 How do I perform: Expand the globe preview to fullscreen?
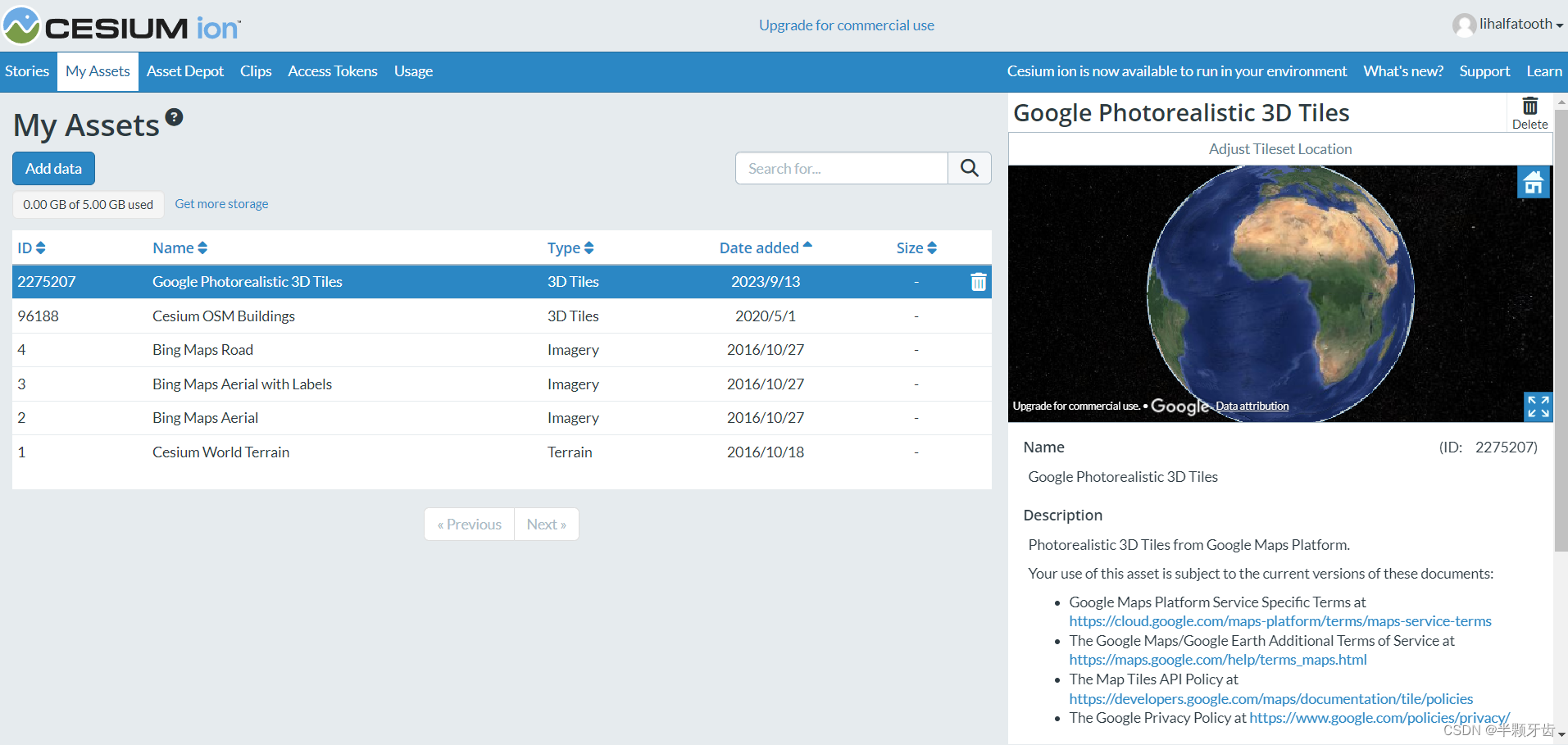pyautogui.click(x=1538, y=406)
